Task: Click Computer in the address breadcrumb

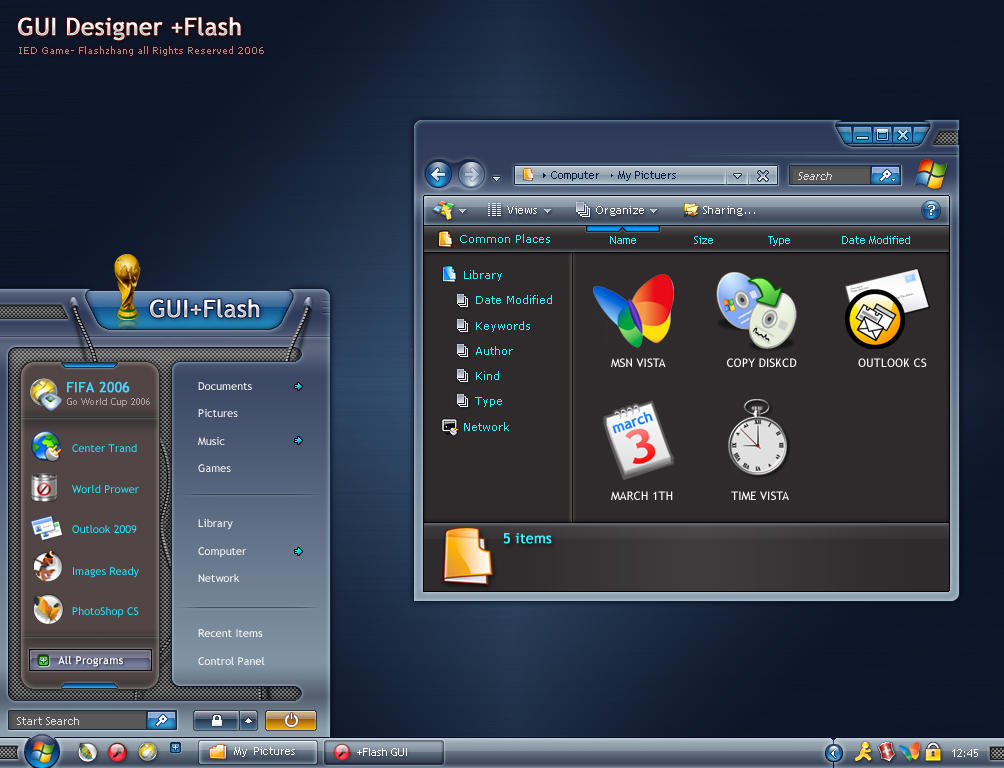Action: point(574,175)
